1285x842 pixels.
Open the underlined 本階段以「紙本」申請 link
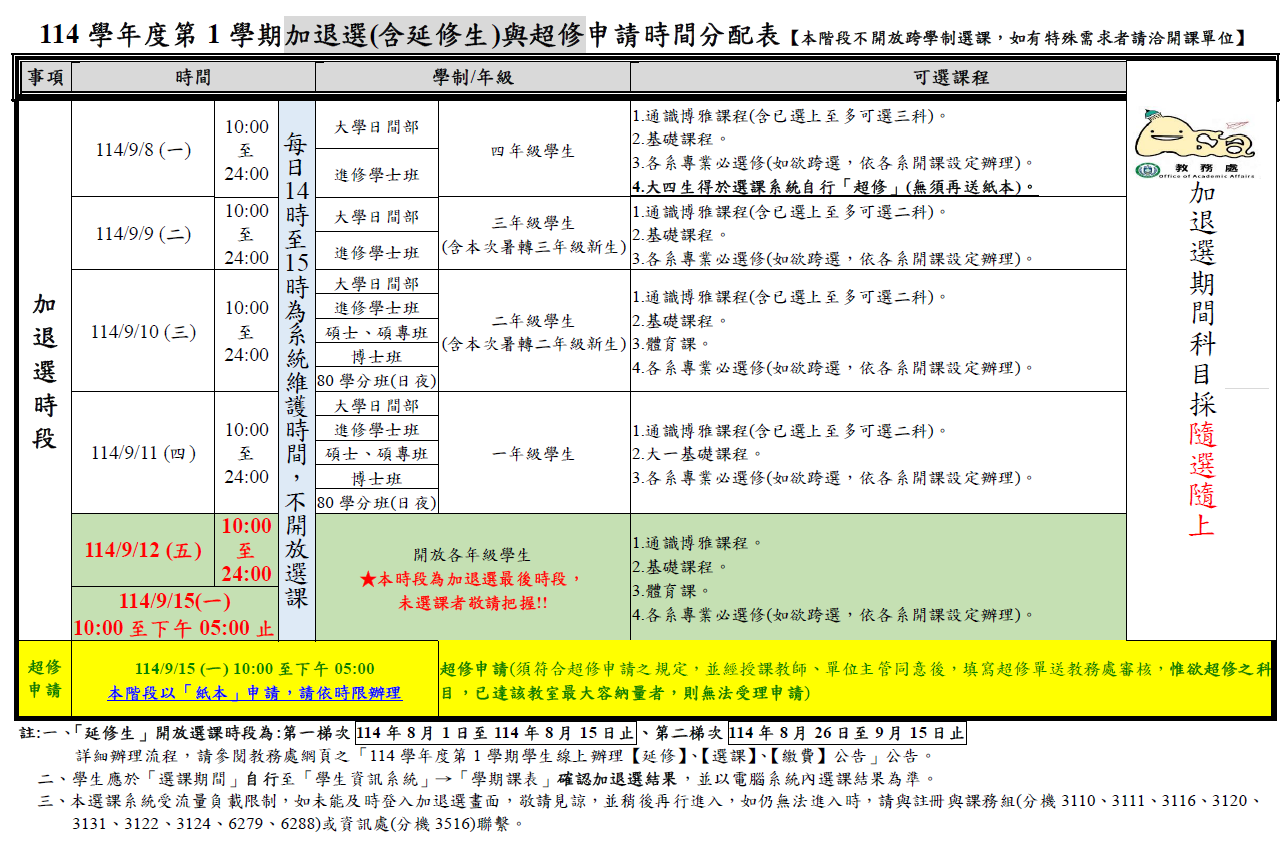[255, 693]
